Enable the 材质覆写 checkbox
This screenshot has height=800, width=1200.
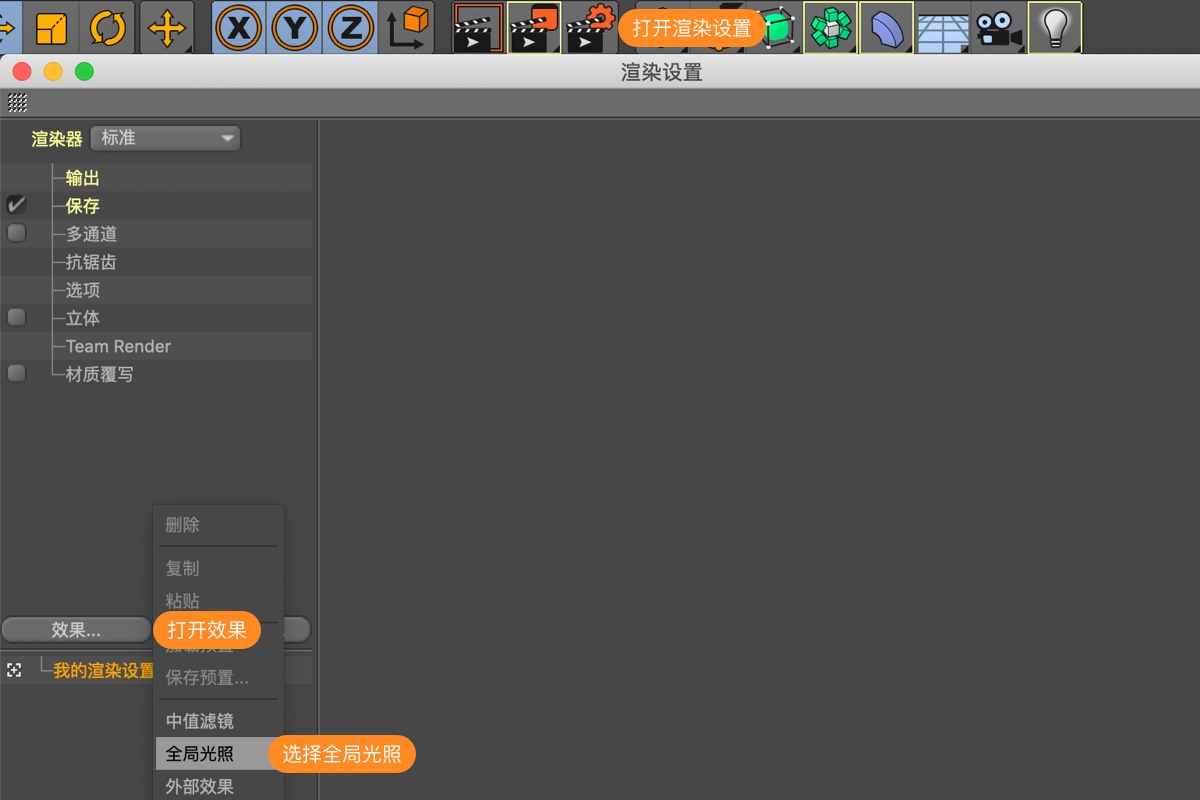click(x=16, y=373)
